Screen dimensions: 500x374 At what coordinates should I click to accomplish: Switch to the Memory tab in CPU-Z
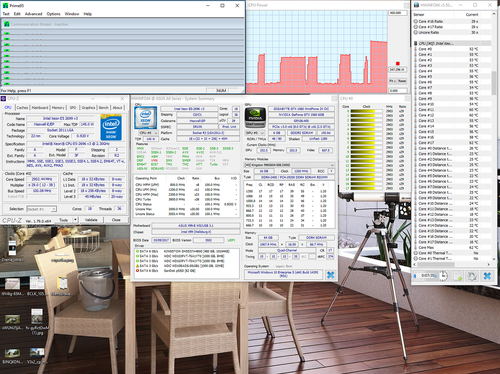tap(58, 107)
